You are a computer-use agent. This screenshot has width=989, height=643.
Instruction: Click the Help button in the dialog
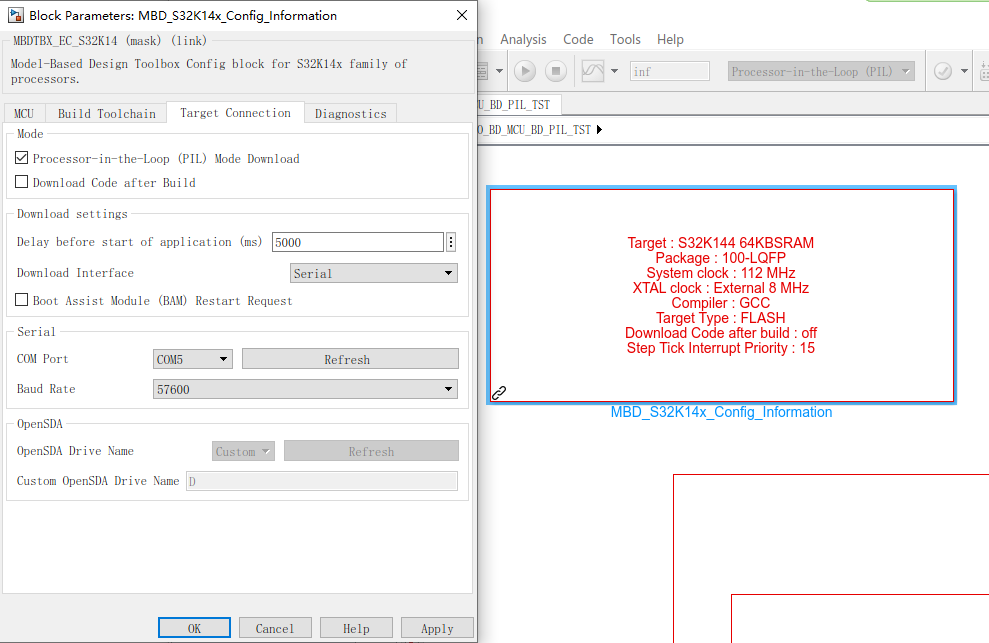(x=356, y=628)
